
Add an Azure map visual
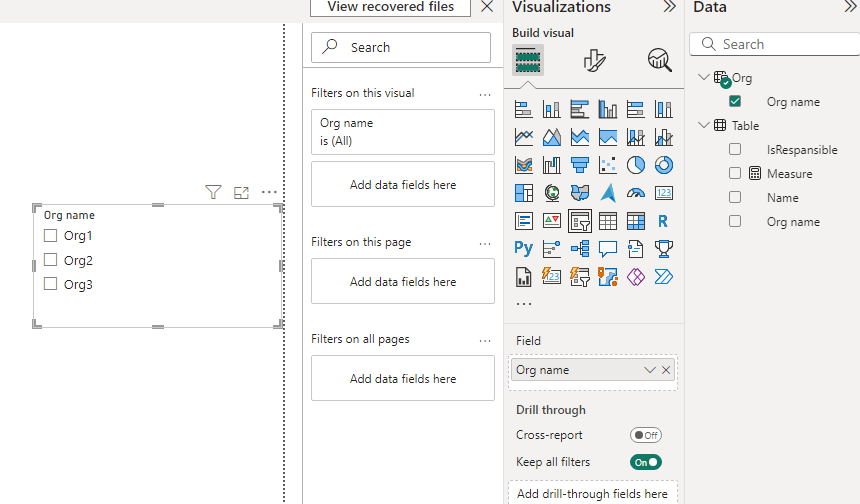pos(608,193)
